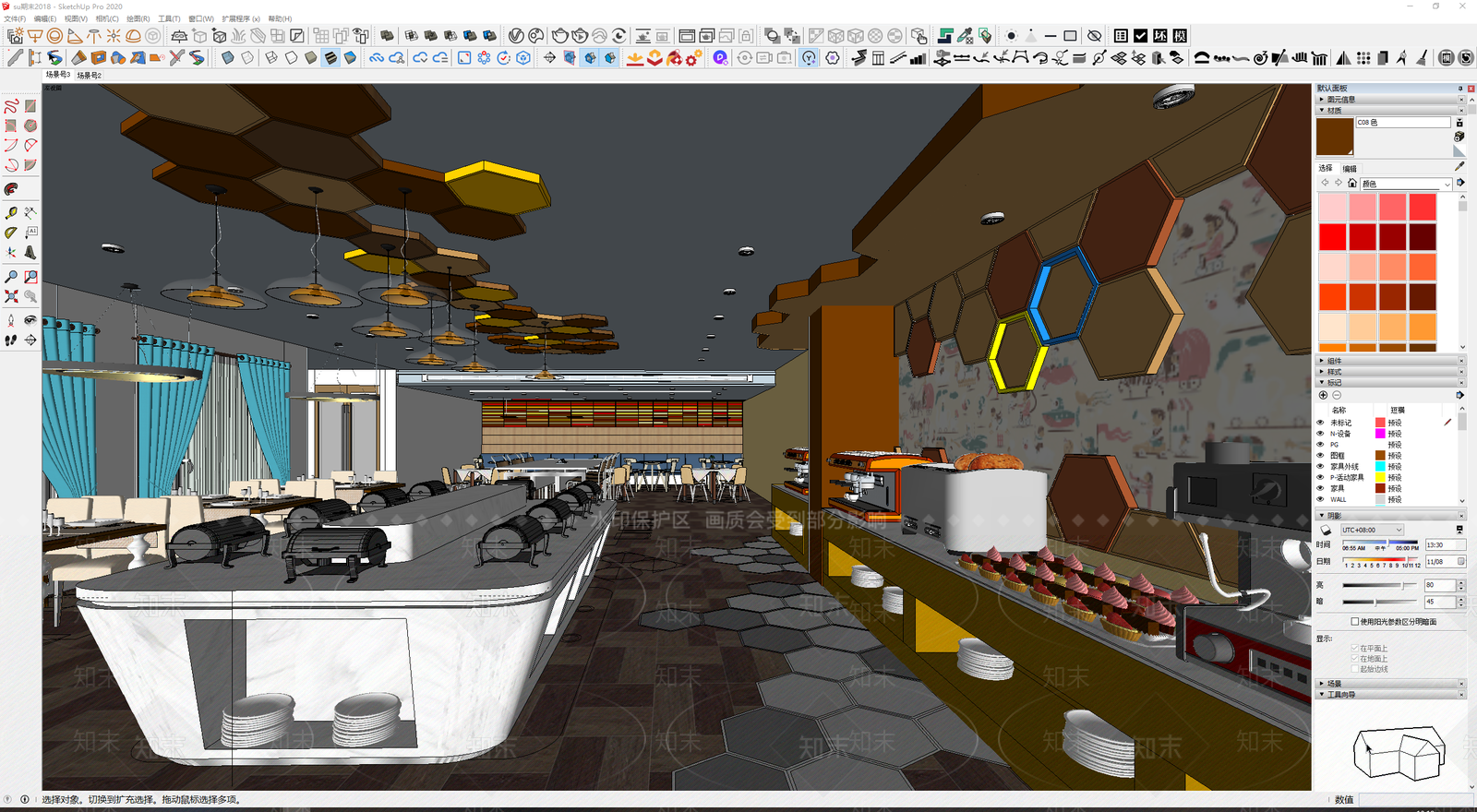Screen dimensions: 1477x812
Task: Expand the 样式 panel
Action: [x=1391, y=372]
